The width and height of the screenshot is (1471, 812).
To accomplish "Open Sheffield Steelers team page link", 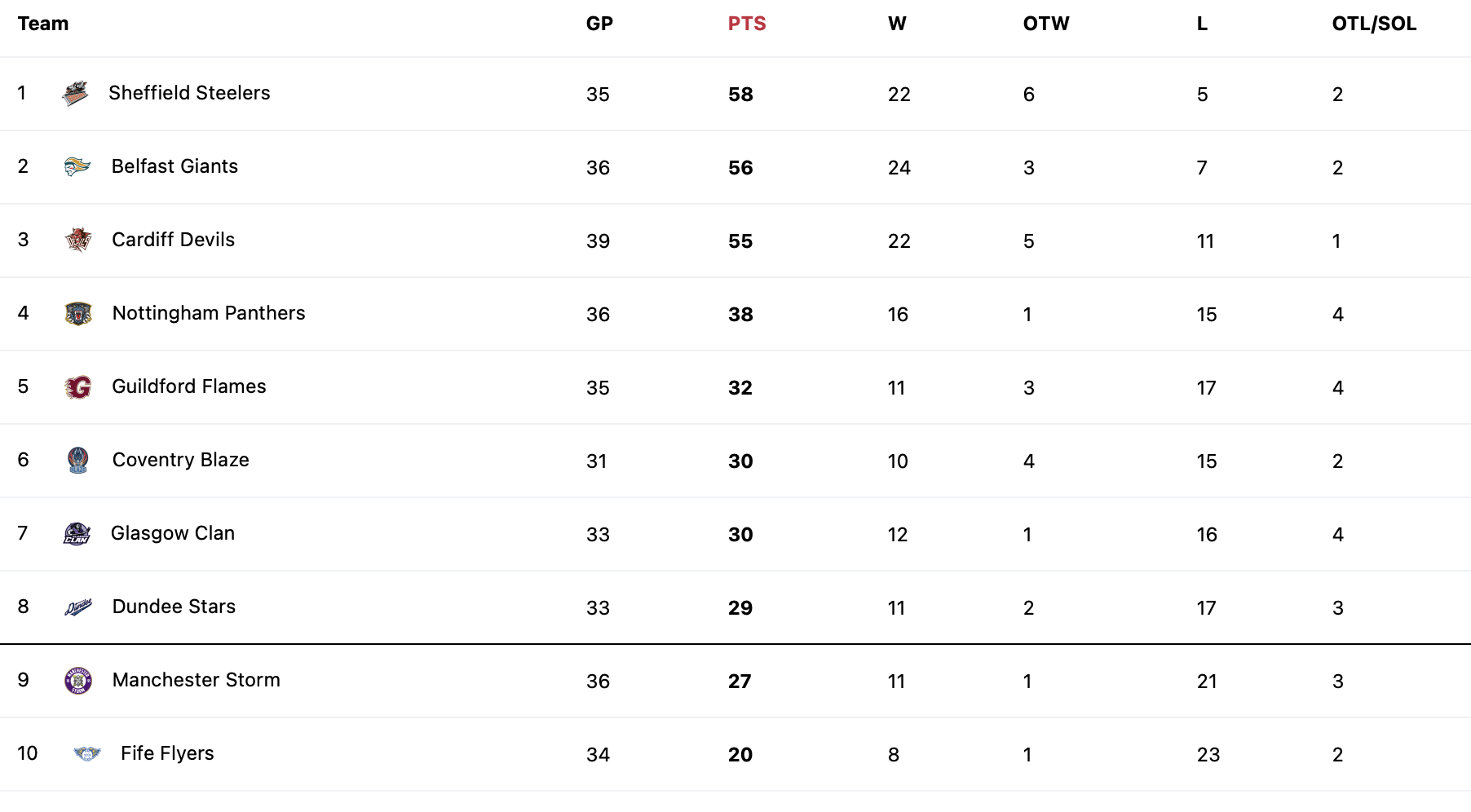I will coord(189,93).
